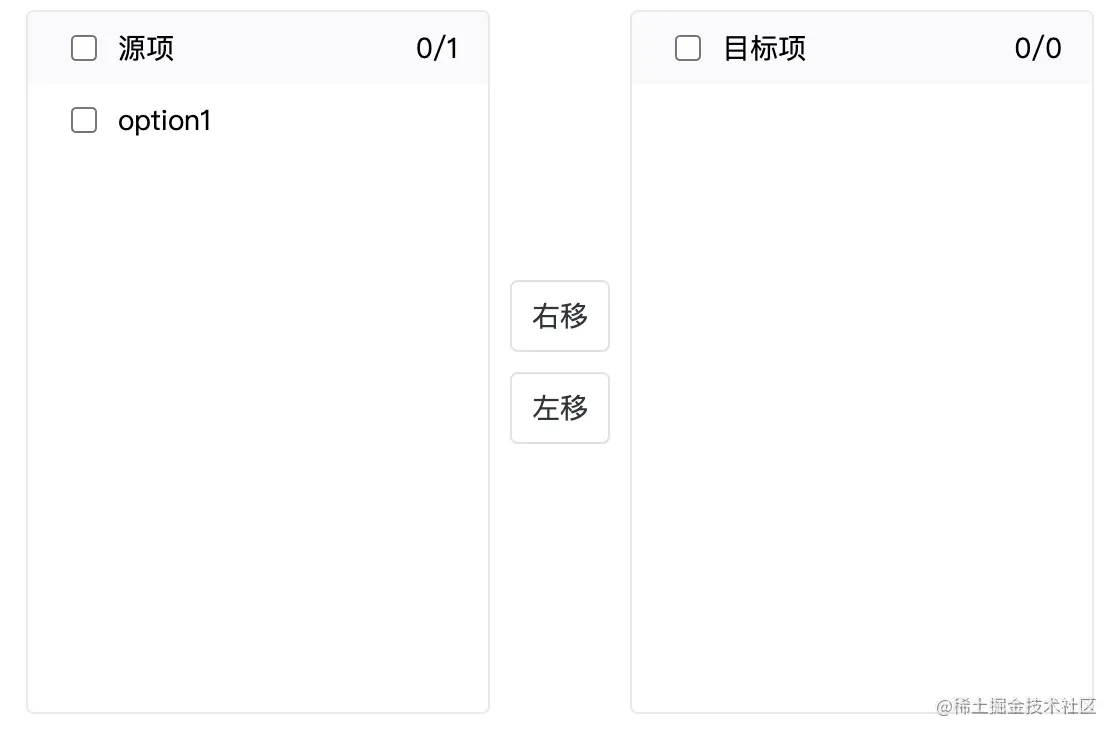Toggle the target list header checkbox
Viewport: 1118px width, 738px height.
[x=687, y=47]
